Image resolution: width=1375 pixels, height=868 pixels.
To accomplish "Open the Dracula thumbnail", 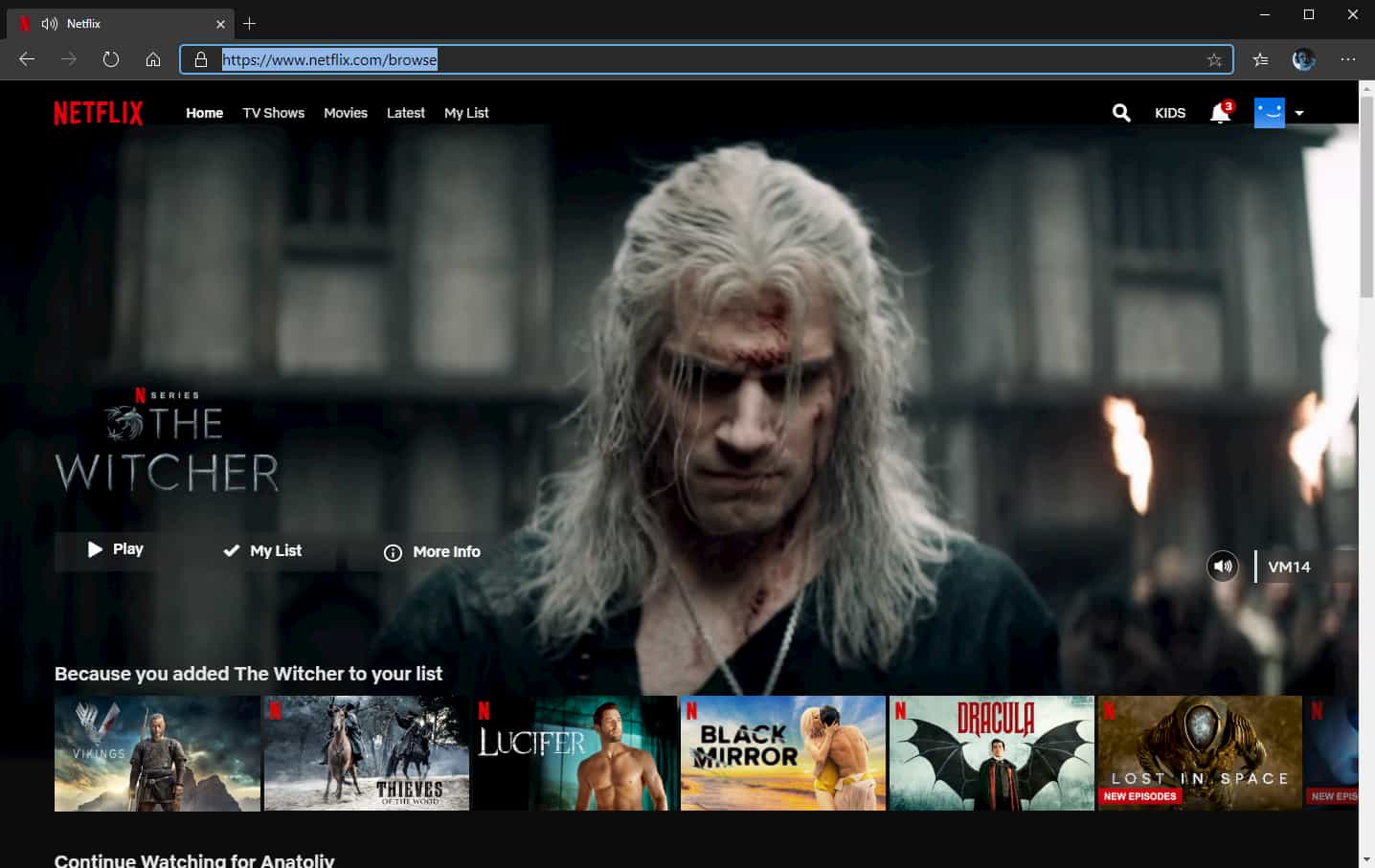I will pyautogui.click(x=991, y=752).
